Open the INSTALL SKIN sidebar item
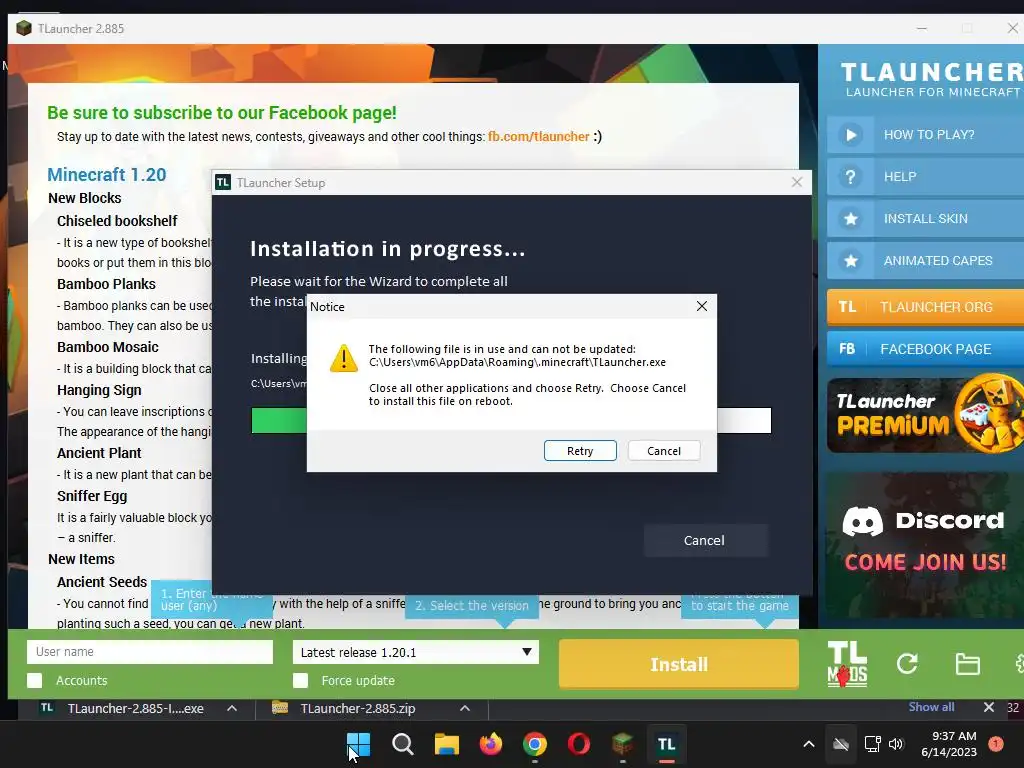The height and width of the screenshot is (768, 1024). click(925, 219)
